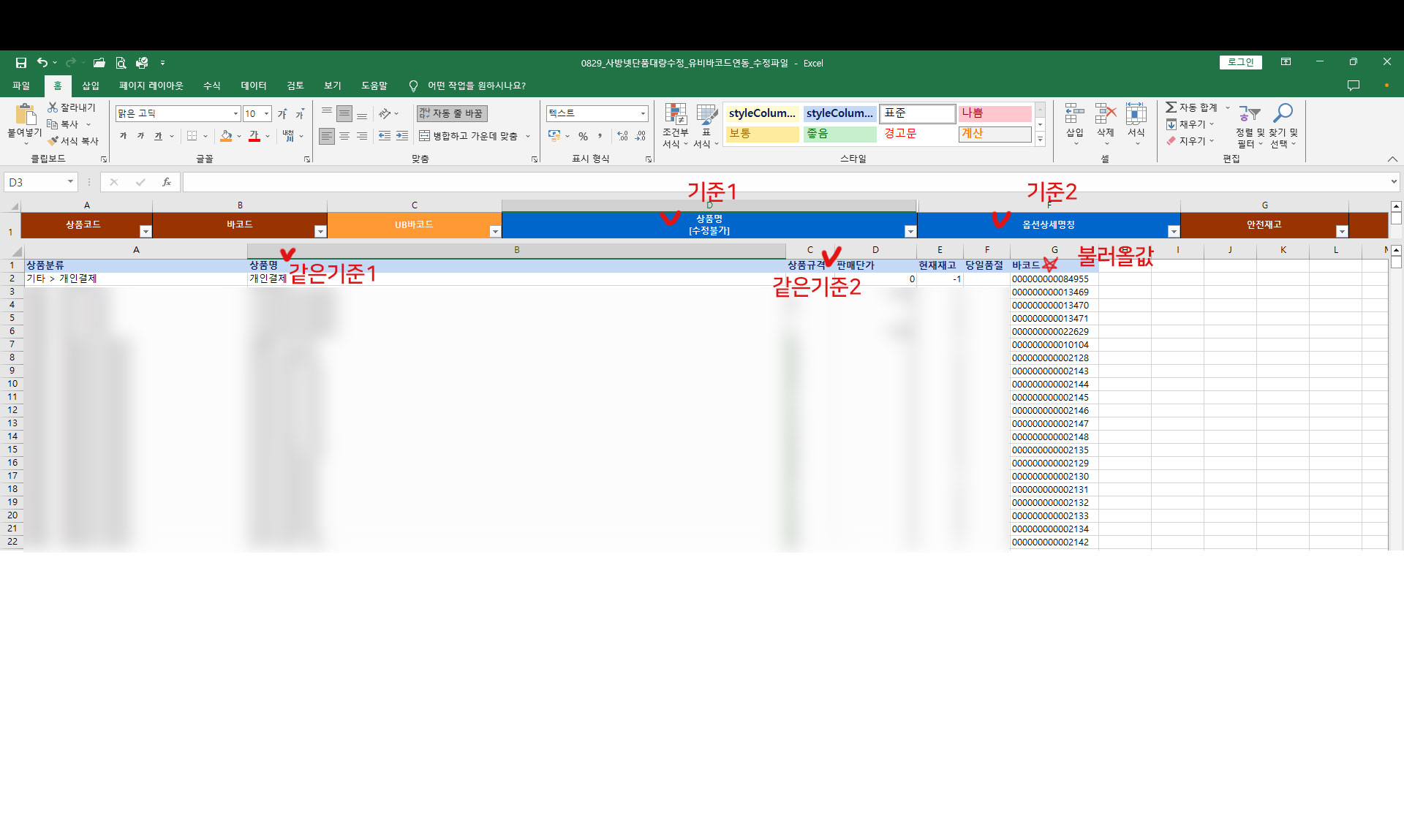1404x840 pixels.
Task: Open filter dropdown on 상품코드 header
Action: (x=146, y=232)
